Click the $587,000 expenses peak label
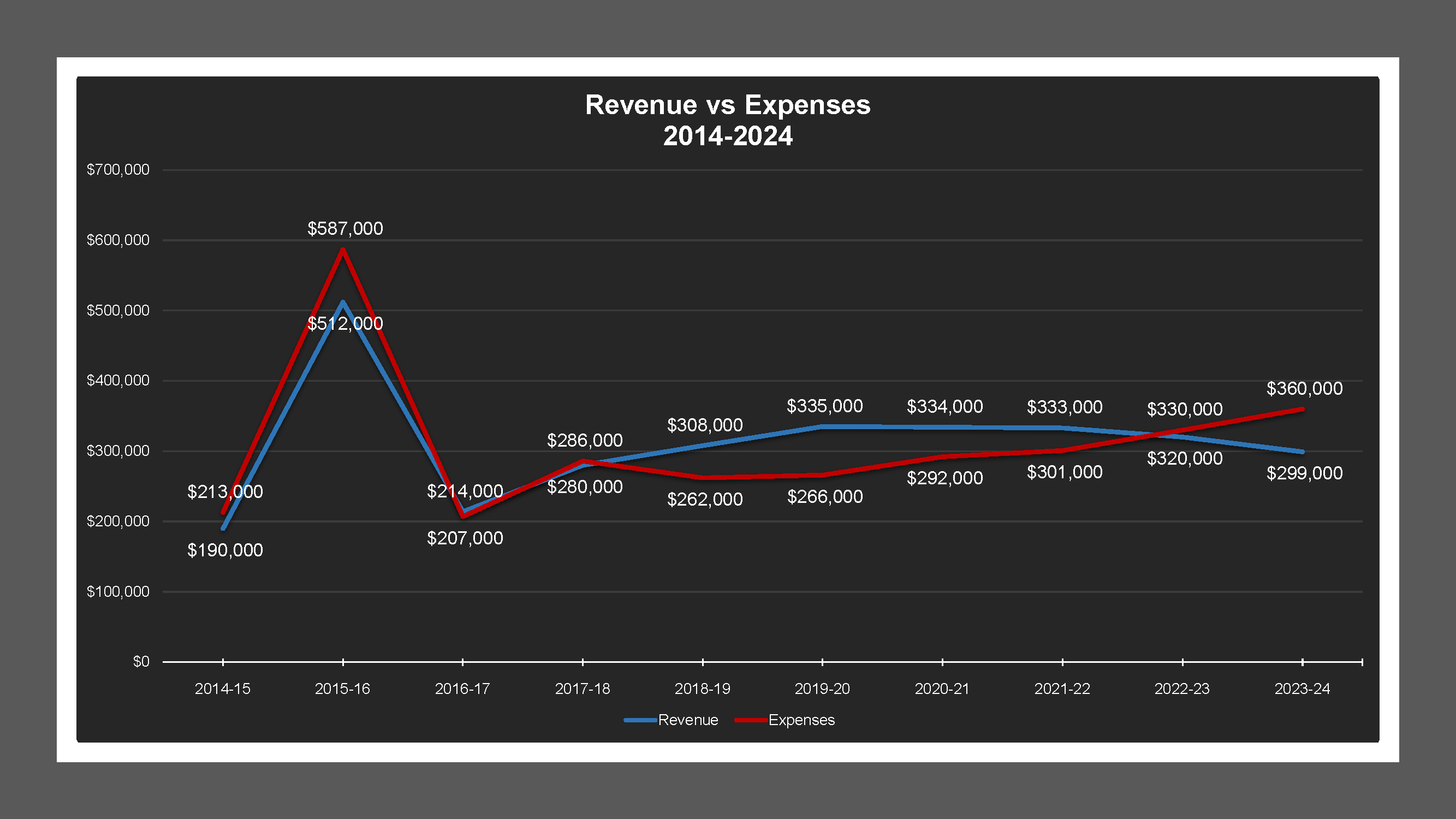This screenshot has width=1456, height=819. point(346,228)
